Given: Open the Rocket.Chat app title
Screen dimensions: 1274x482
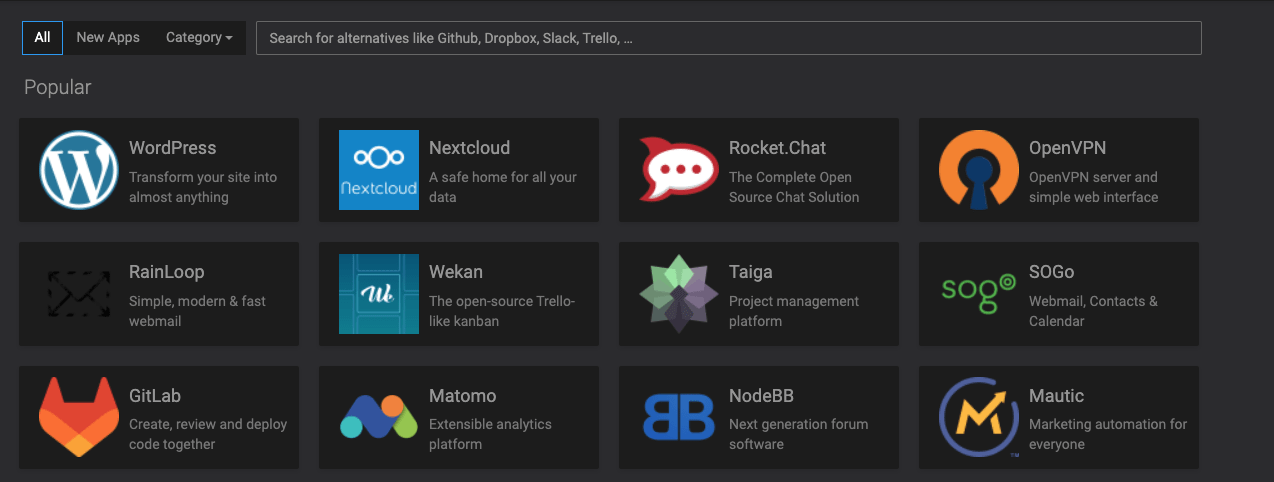Looking at the screenshot, I should (777, 148).
